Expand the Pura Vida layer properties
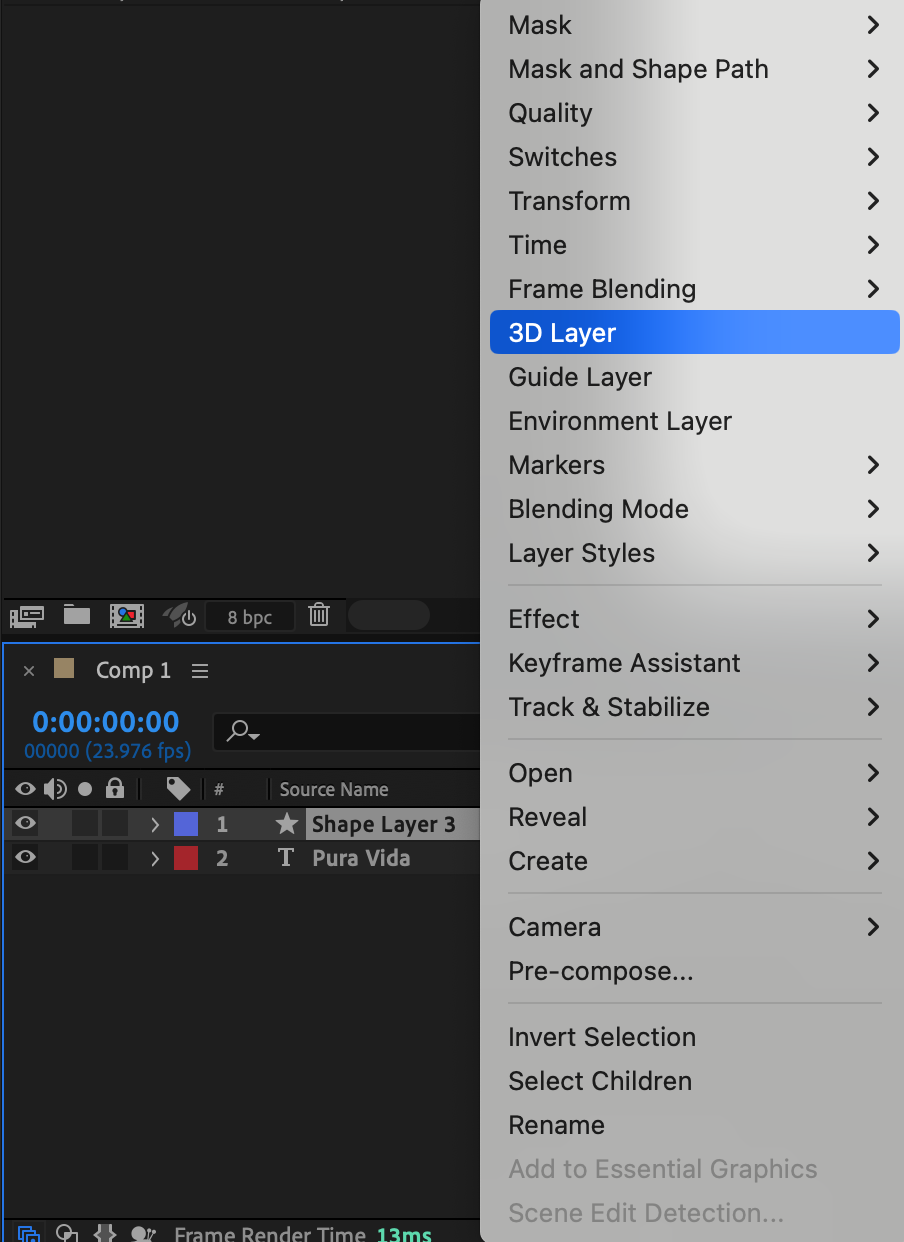 point(154,859)
